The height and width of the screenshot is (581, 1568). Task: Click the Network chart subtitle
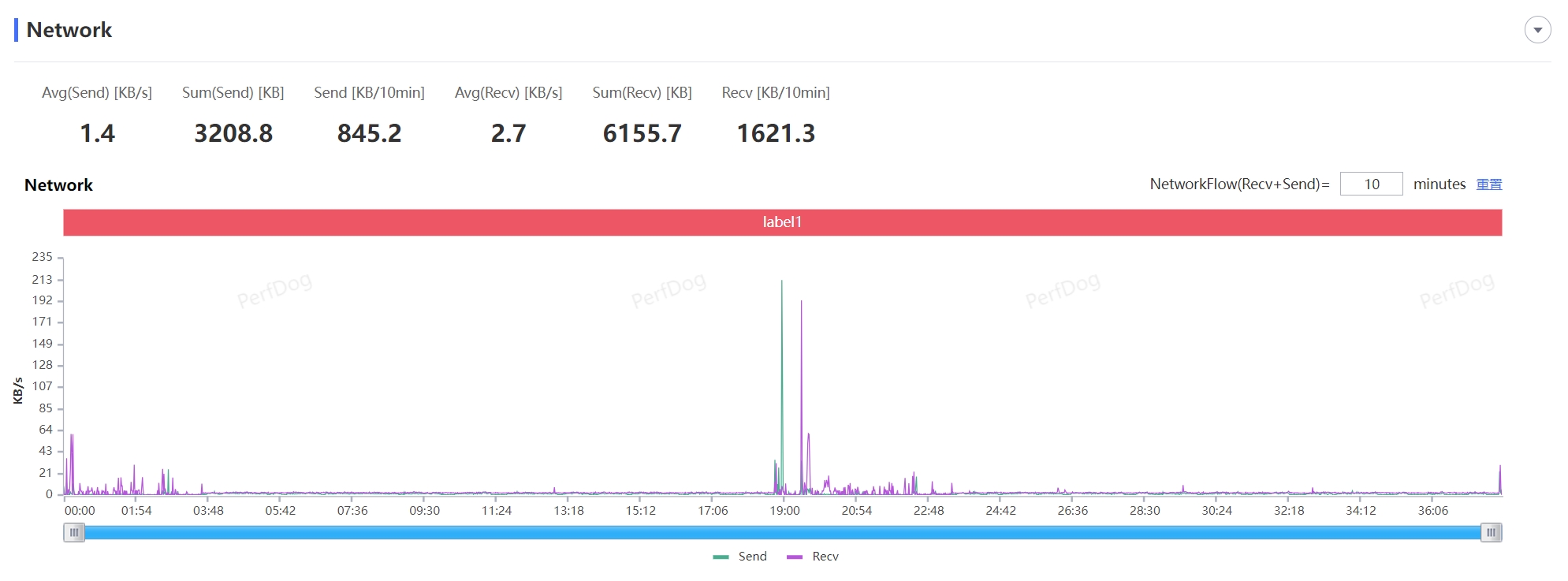coord(58,185)
